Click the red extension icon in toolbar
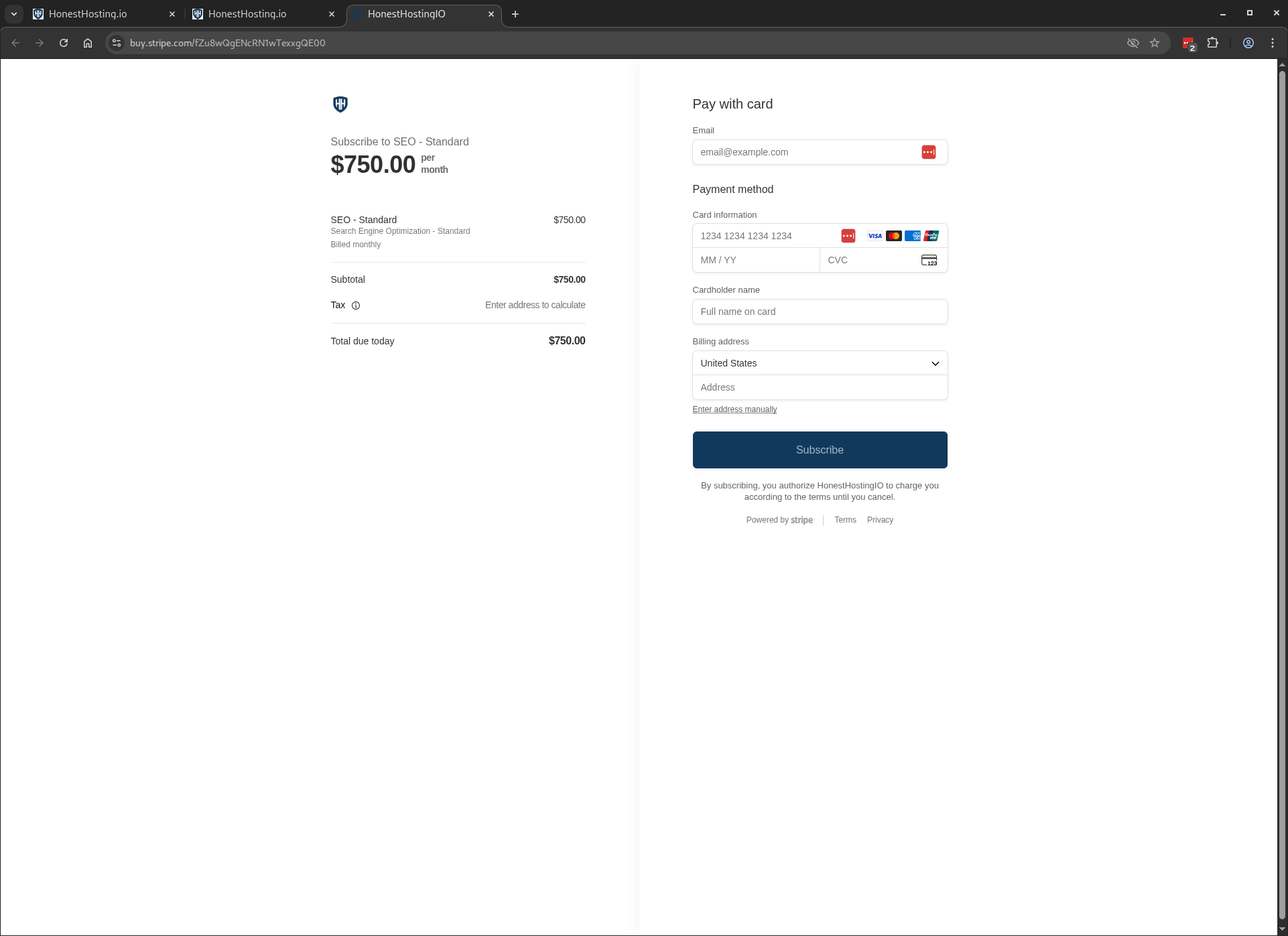 click(1188, 44)
